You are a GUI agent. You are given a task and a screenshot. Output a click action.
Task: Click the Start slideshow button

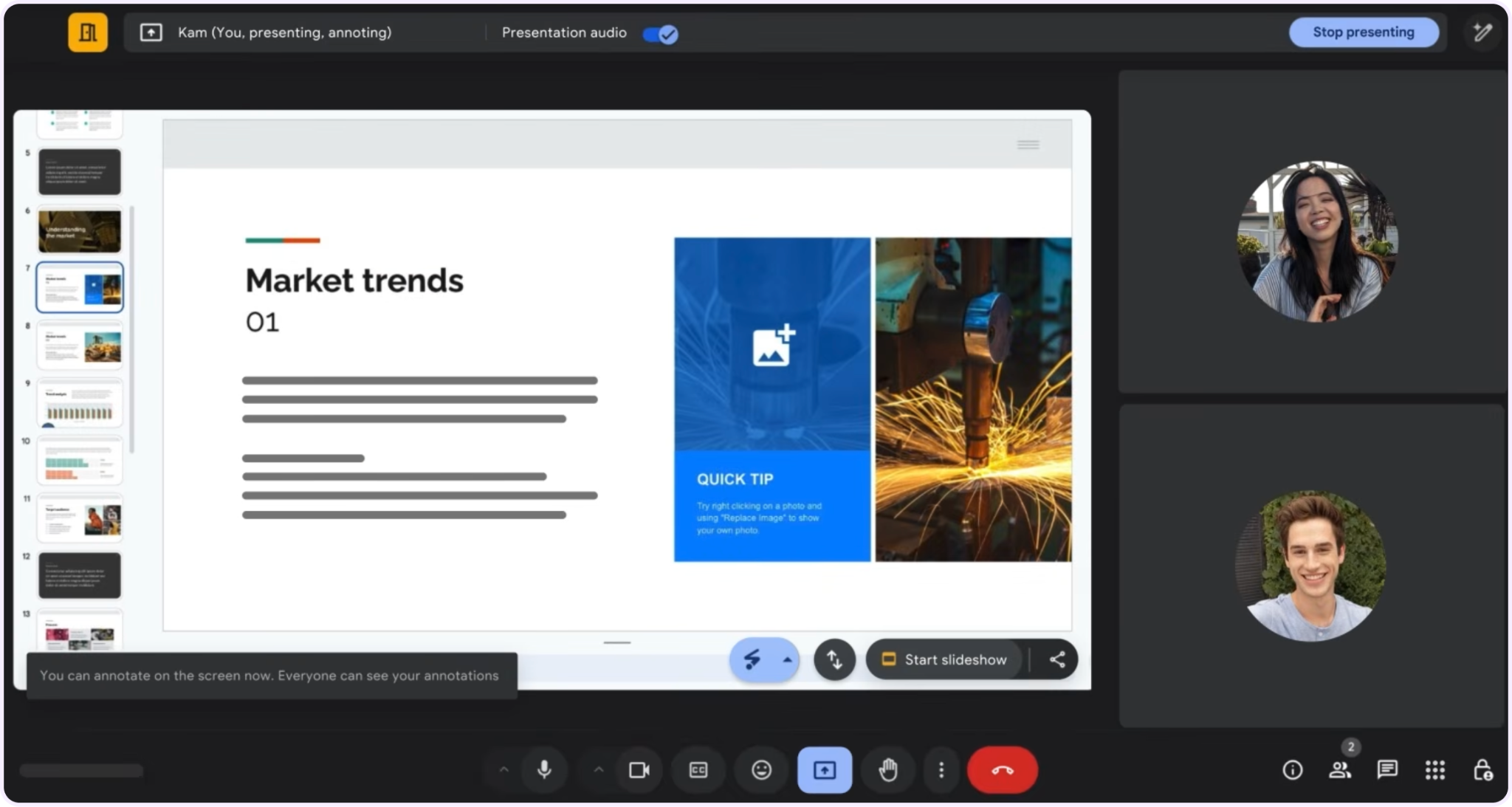point(945,659)
